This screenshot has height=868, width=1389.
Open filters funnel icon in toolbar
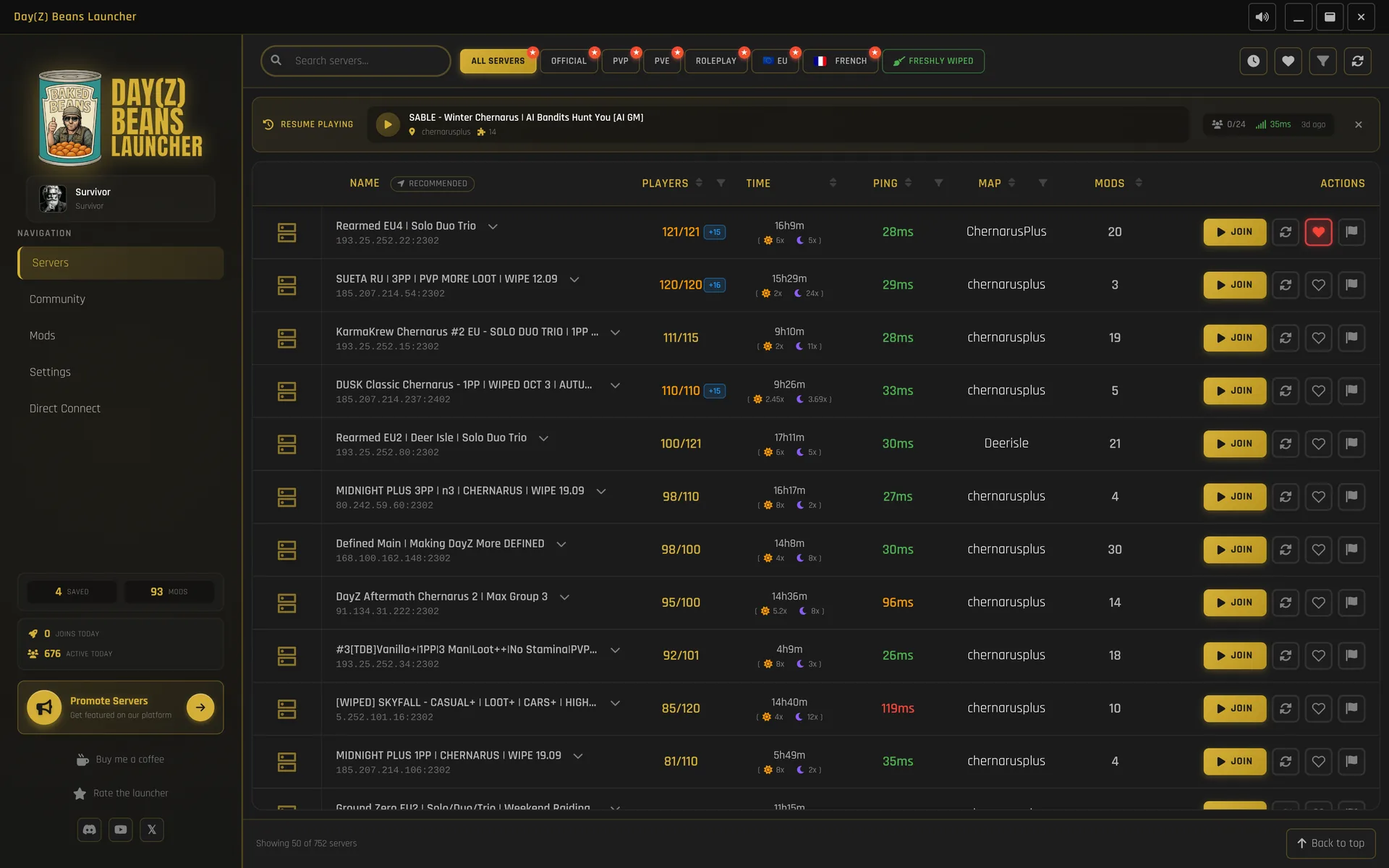(x=1322, y=61)
